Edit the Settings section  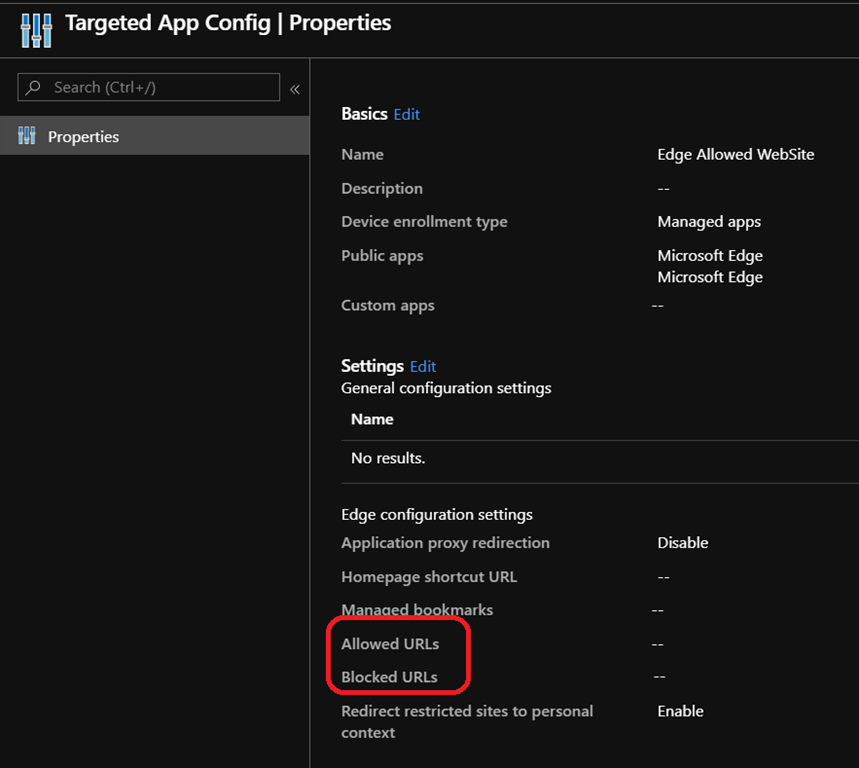(x=423, y=367)
